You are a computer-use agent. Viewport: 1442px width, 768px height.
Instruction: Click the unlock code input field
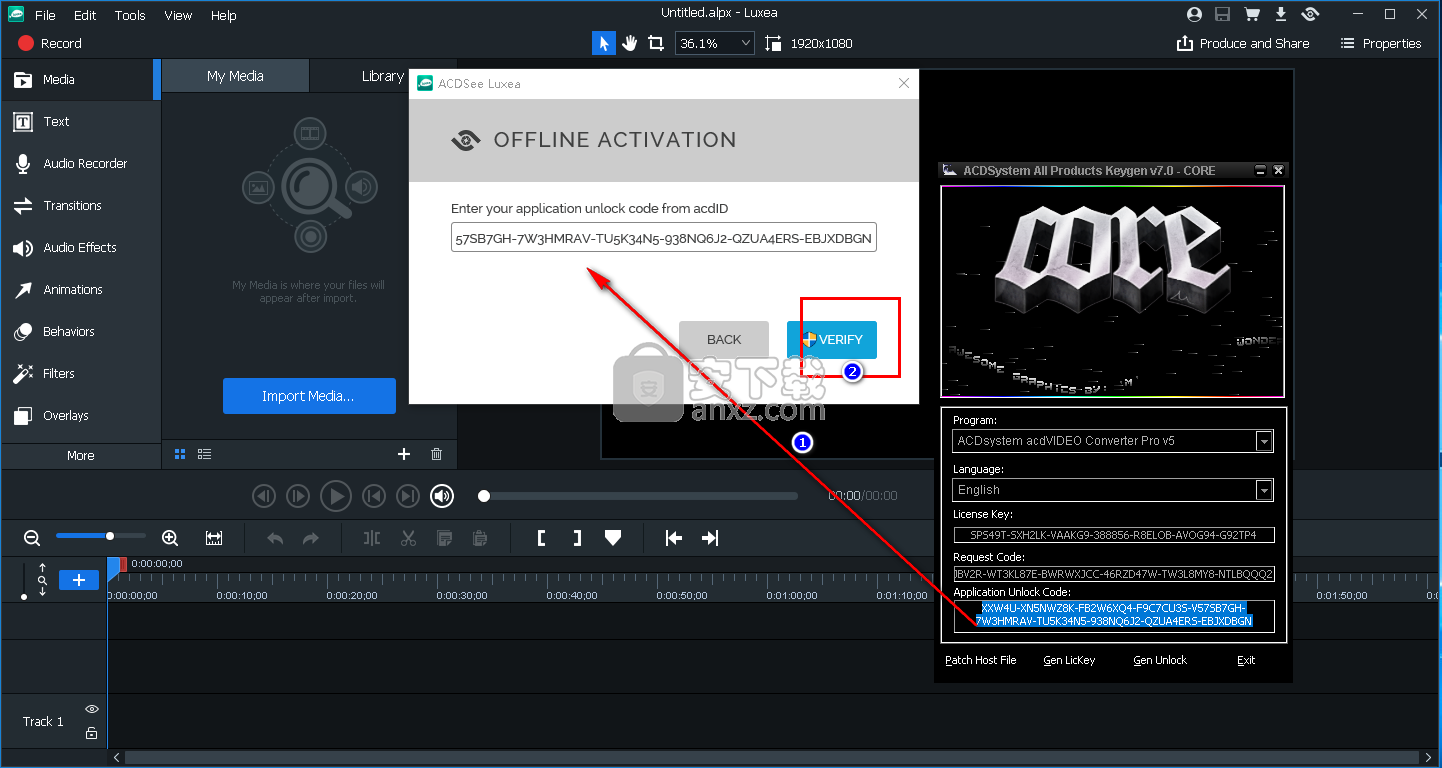pos(663,237)
